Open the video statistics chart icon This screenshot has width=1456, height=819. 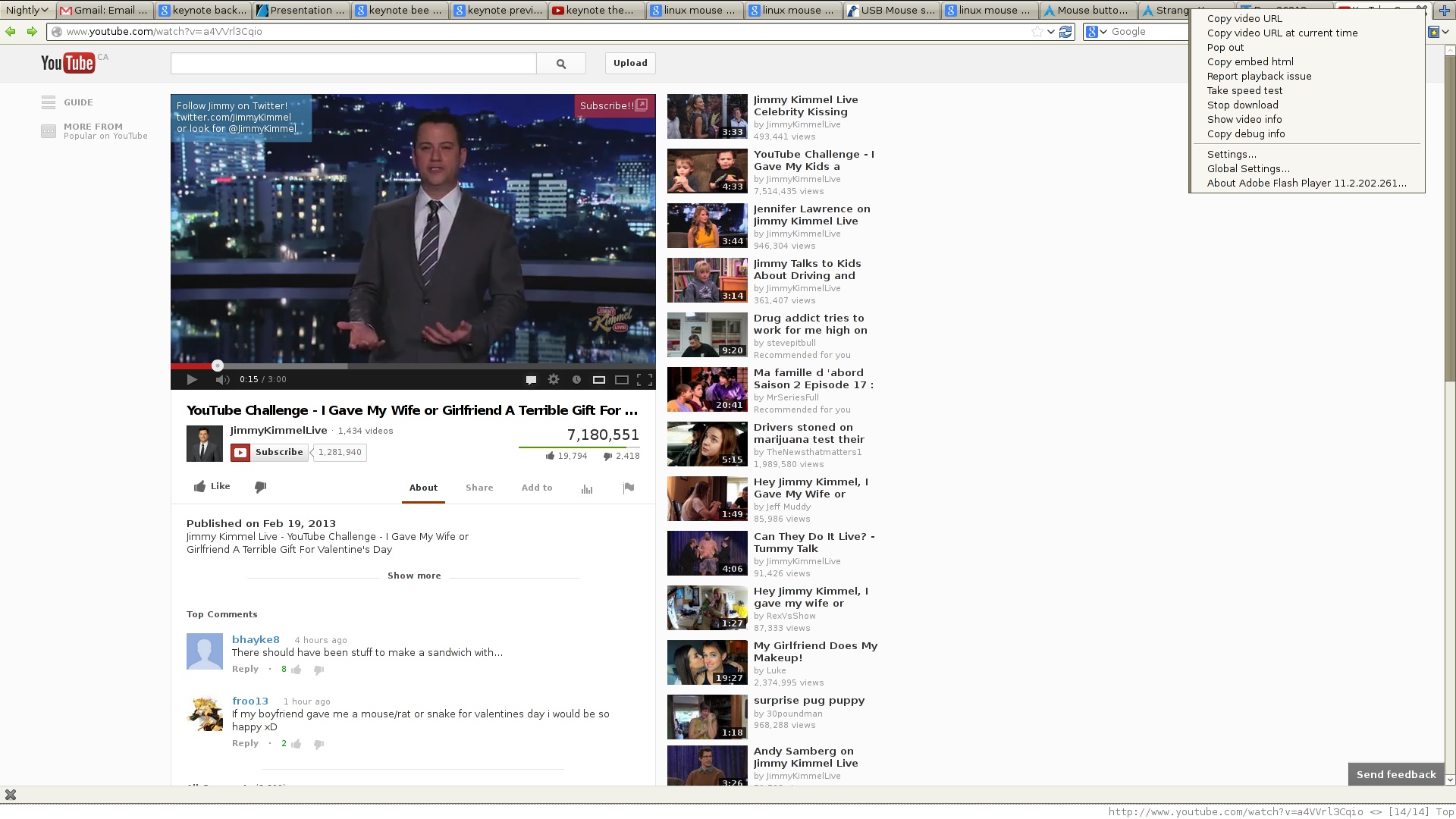point(586,488)
